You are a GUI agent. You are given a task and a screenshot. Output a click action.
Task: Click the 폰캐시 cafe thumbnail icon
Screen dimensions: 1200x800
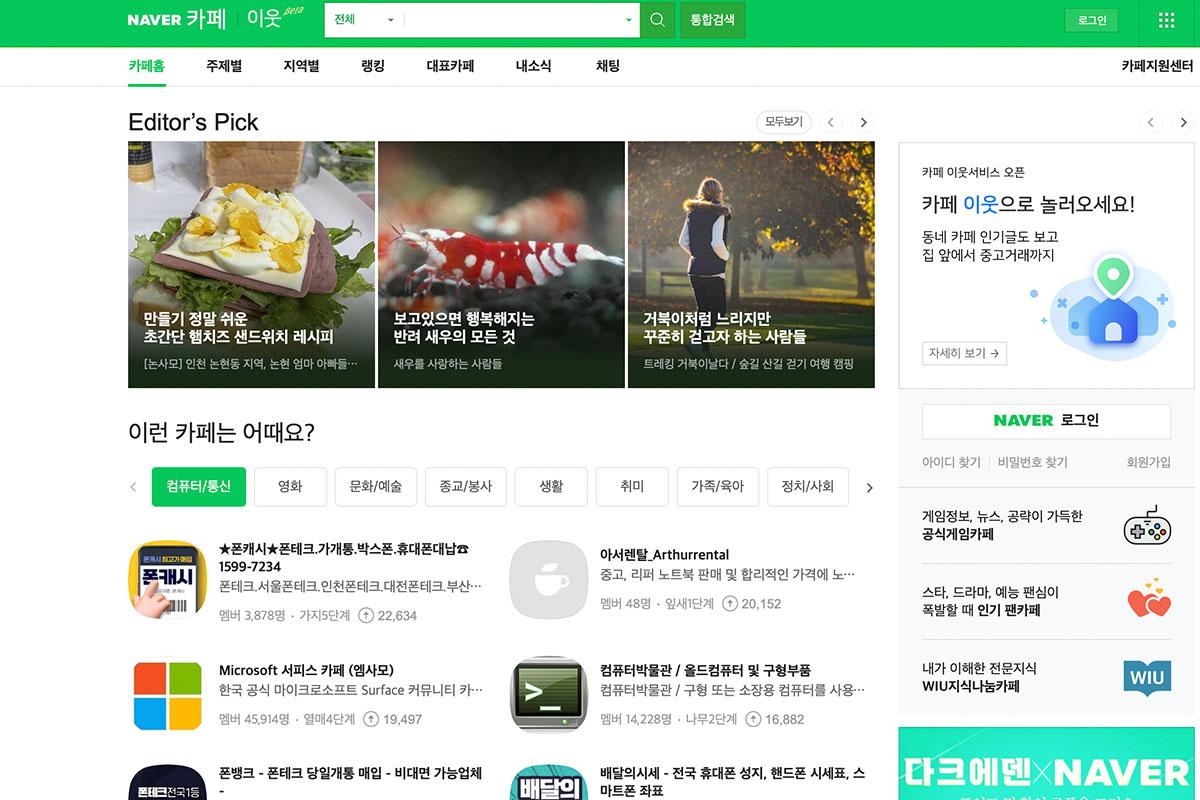(168, 579)
